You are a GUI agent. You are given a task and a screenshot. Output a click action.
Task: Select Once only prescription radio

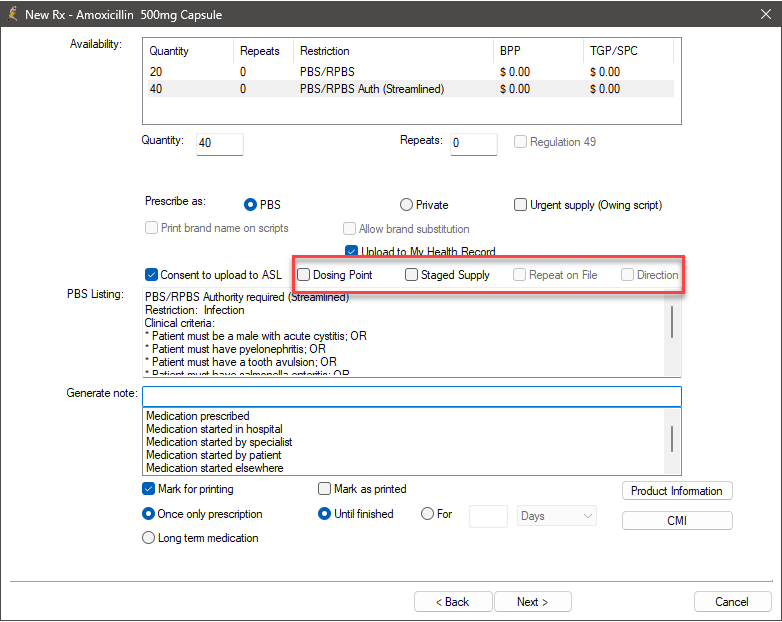pyautogui.click(x=148, y=513)
